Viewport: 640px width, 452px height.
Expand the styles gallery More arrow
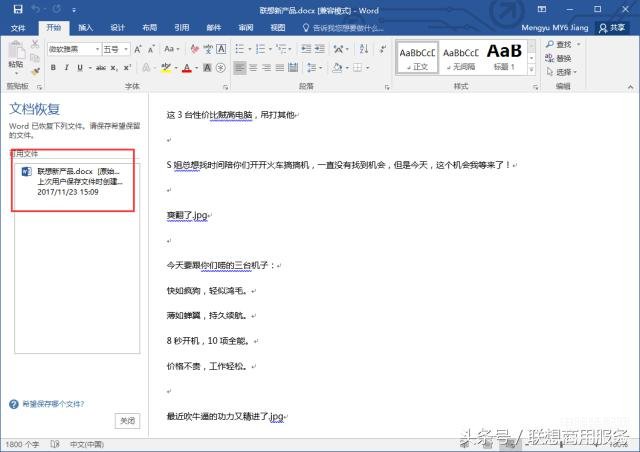(531, 70)
